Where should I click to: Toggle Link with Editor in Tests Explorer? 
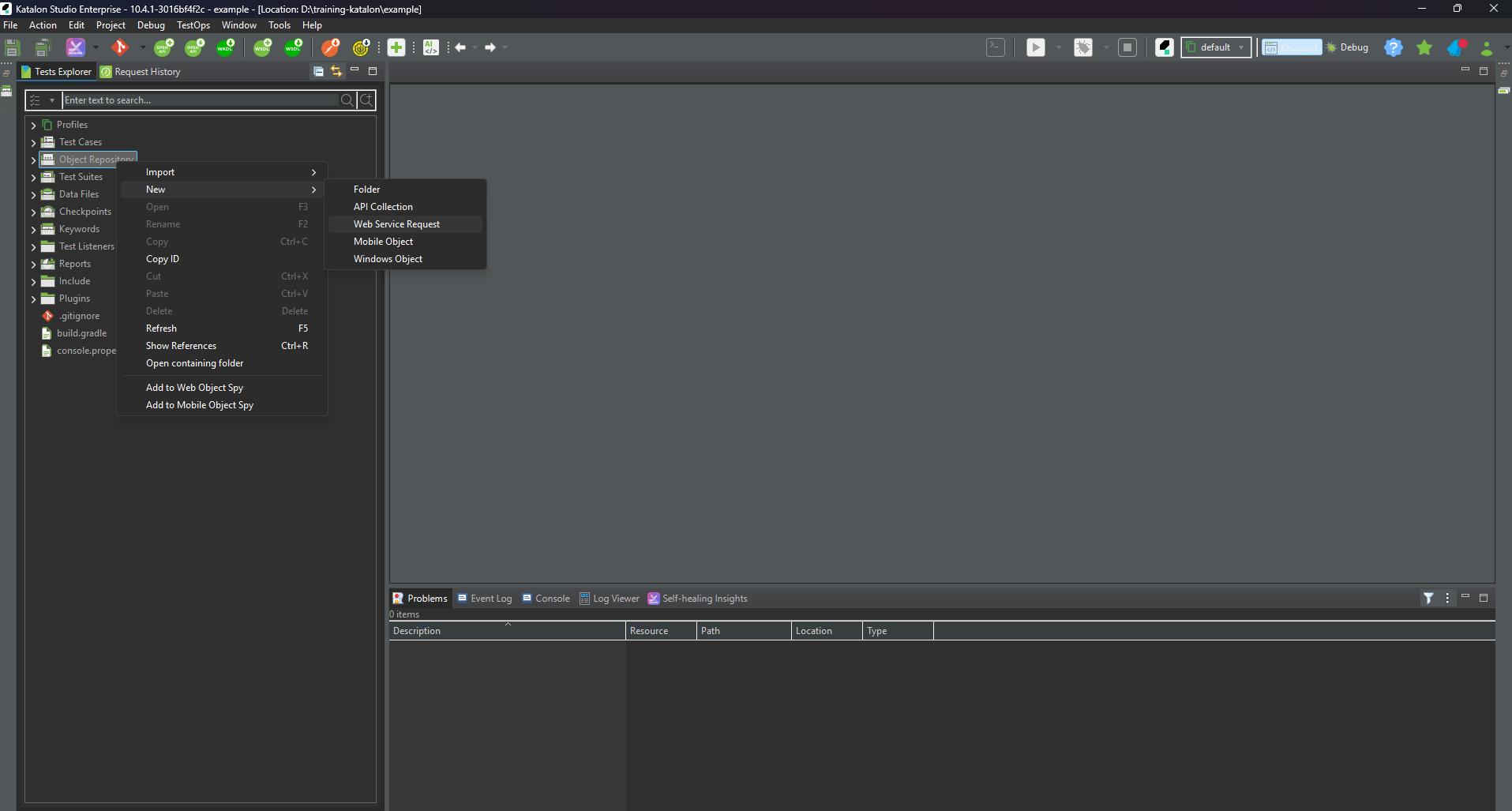[x=336, y=72]
